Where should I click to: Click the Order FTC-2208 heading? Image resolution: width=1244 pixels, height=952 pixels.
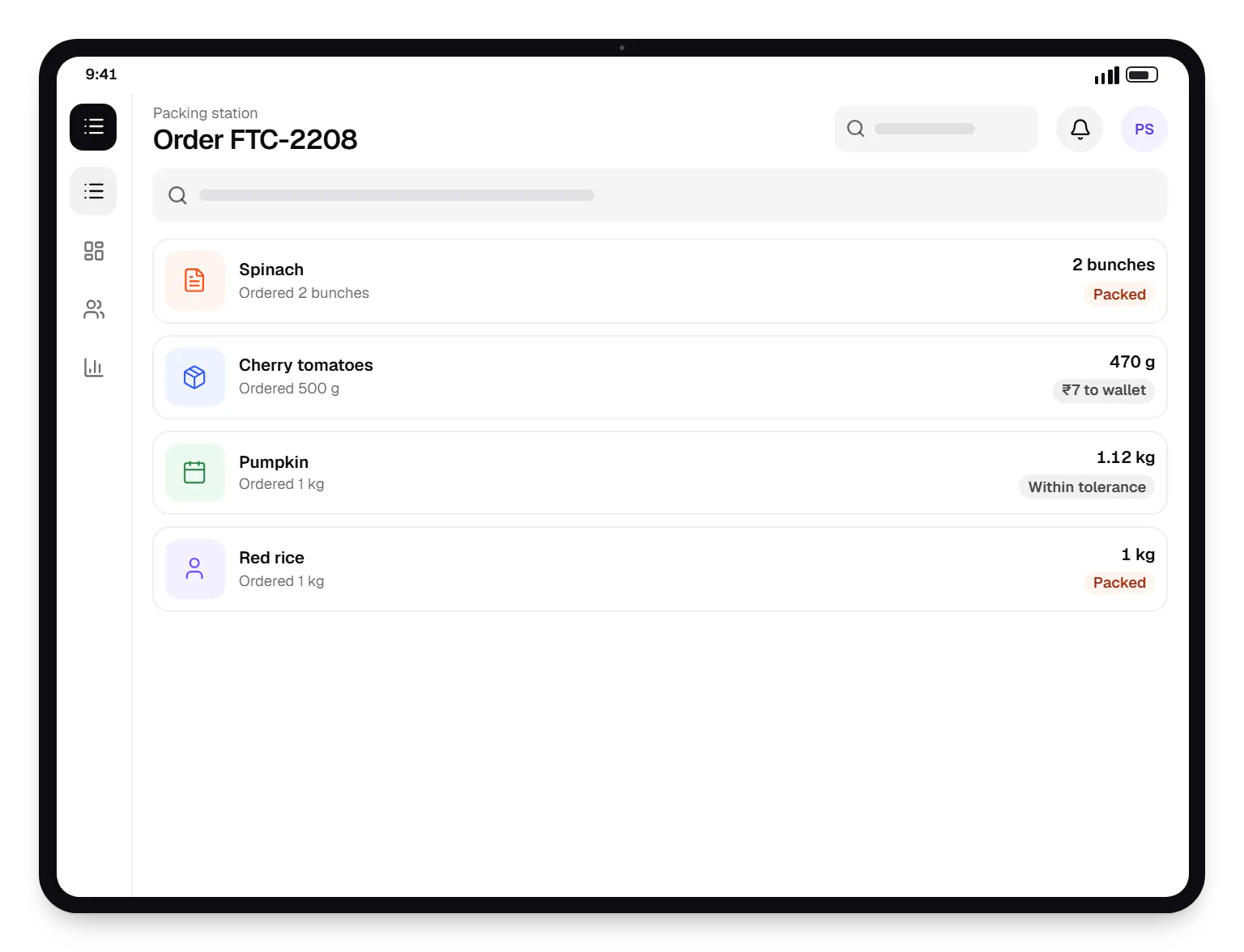(255, 140)
